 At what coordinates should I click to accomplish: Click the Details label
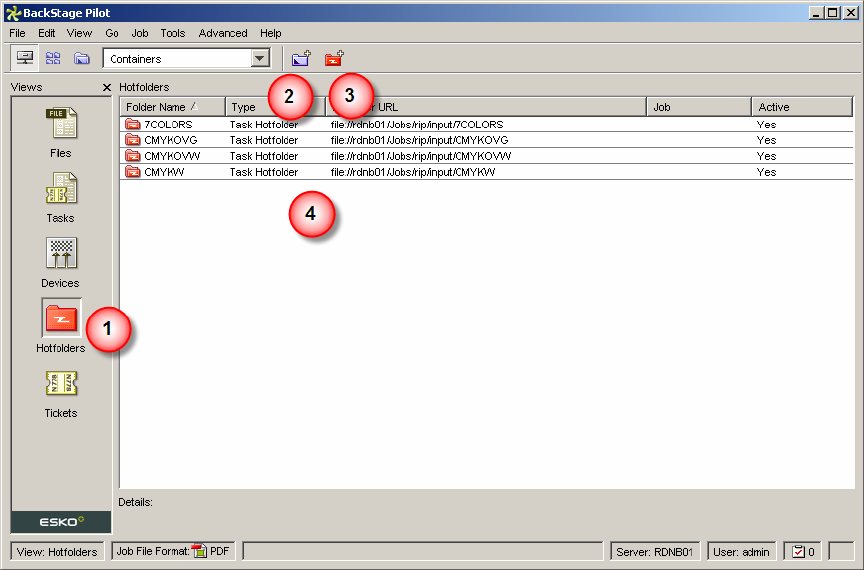[x=136, y=502]
